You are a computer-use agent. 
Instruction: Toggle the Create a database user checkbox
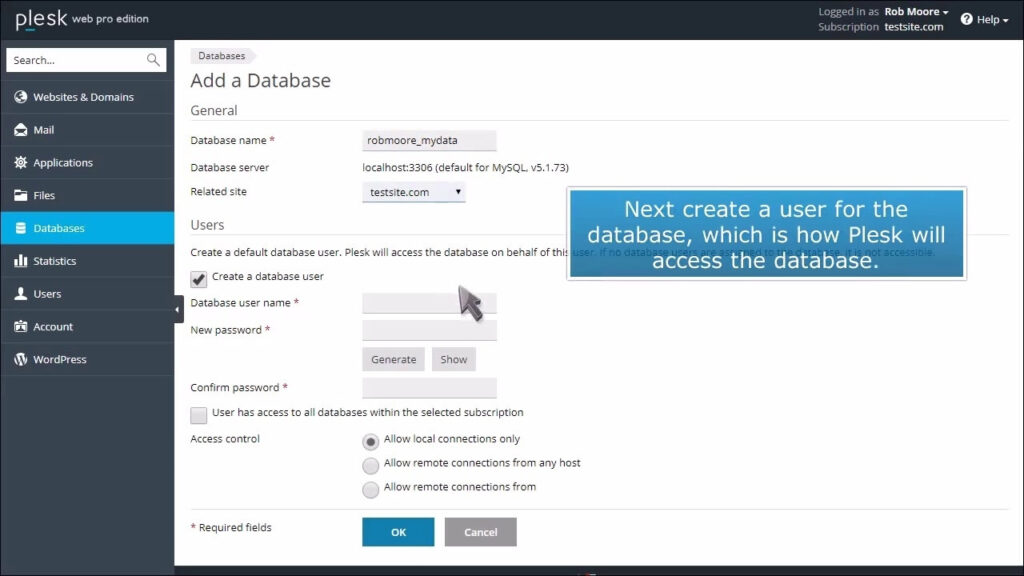coord(198,279)
